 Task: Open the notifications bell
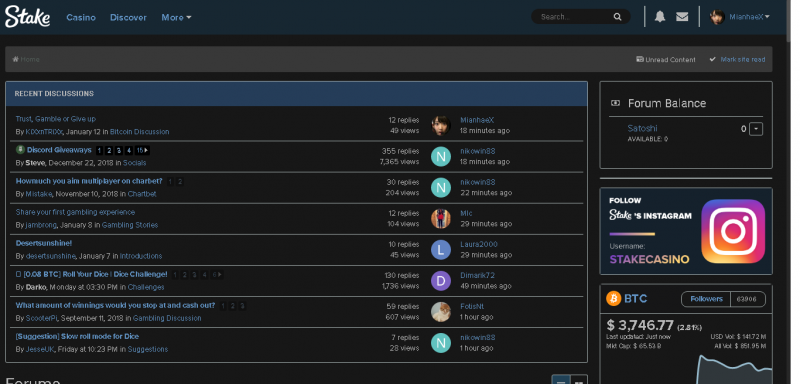tap(660, 17)
